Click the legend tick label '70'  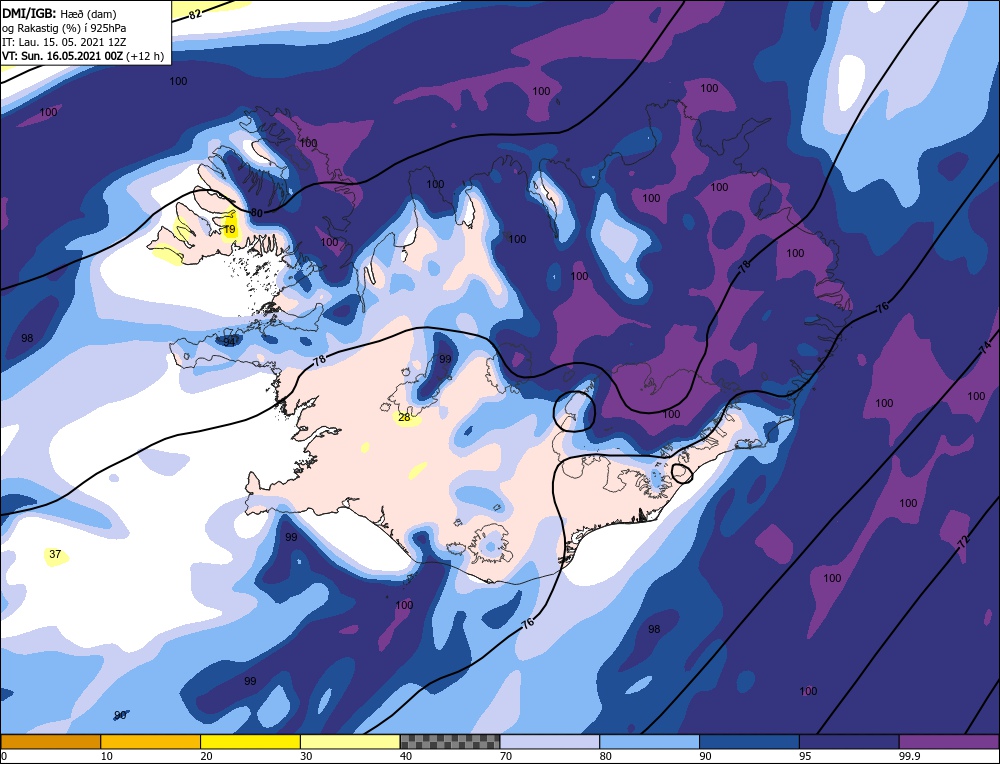[506, 757]
